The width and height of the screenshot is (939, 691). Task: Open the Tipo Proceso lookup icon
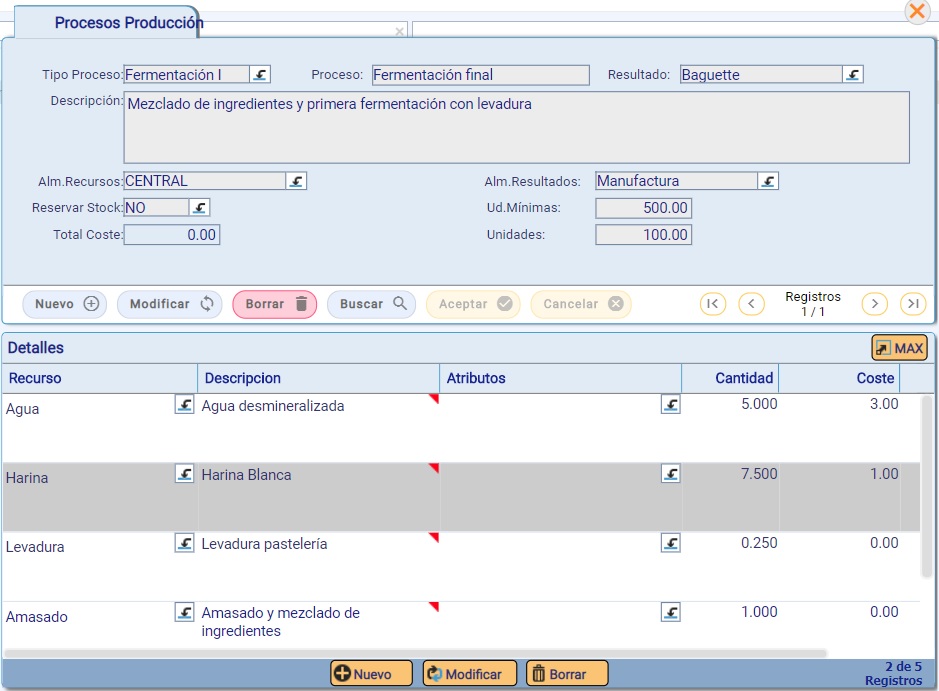click(260, 75)
